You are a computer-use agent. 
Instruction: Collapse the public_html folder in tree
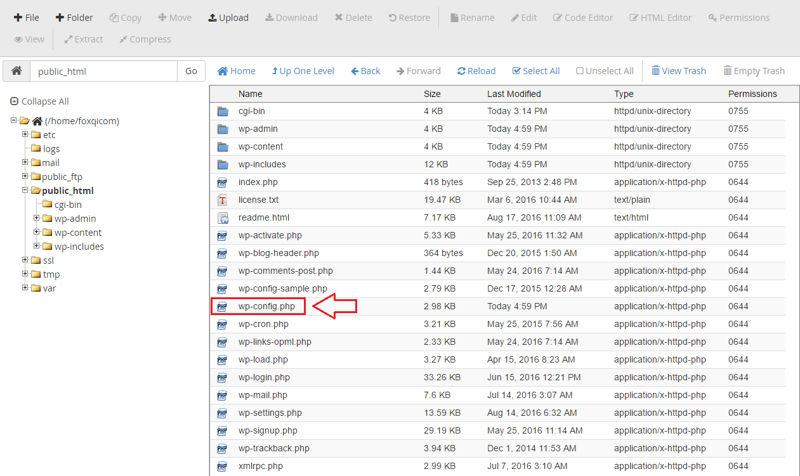[x=25, y=190]
